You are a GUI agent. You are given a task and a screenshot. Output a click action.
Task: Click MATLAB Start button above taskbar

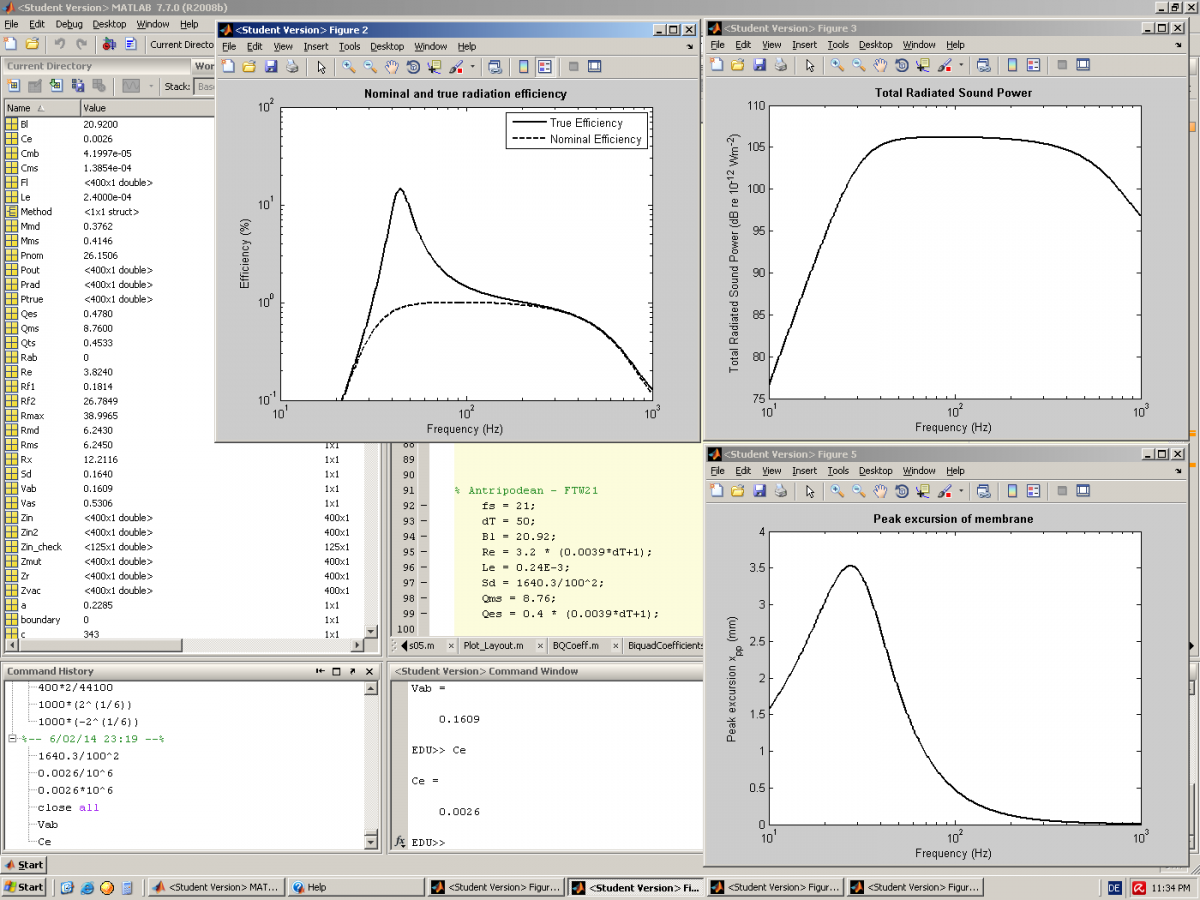pos(24,865)
